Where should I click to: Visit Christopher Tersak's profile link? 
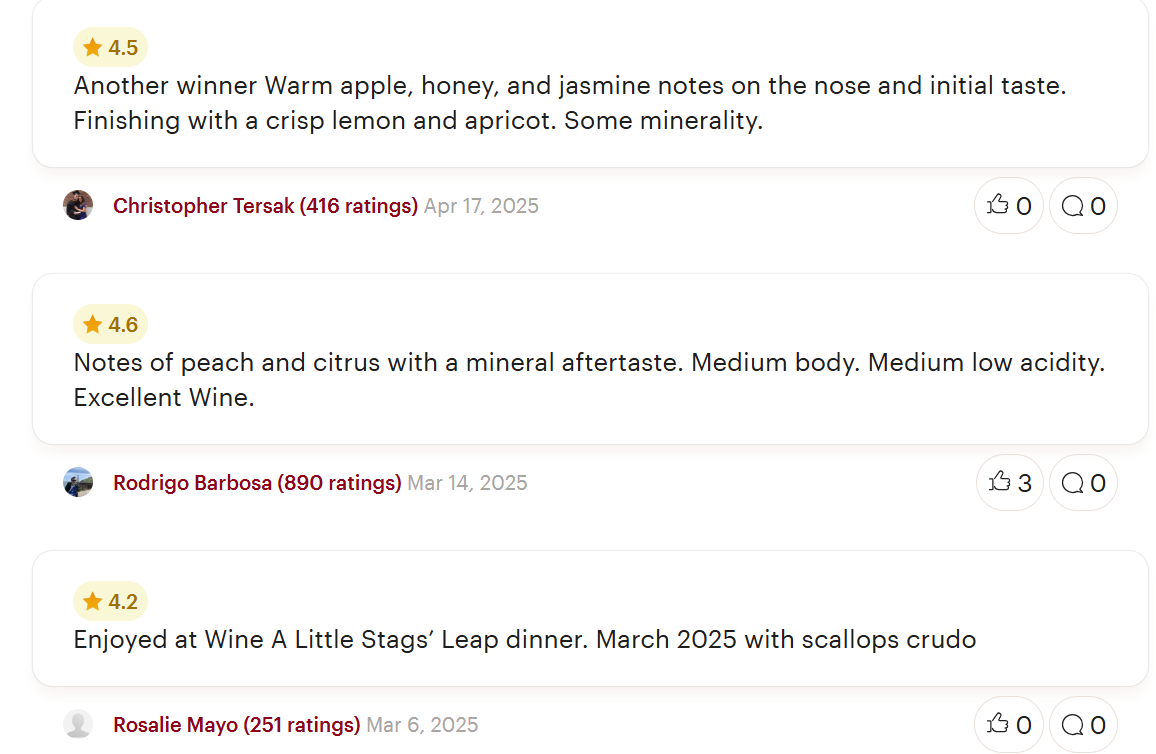click(x=265, y=206)
